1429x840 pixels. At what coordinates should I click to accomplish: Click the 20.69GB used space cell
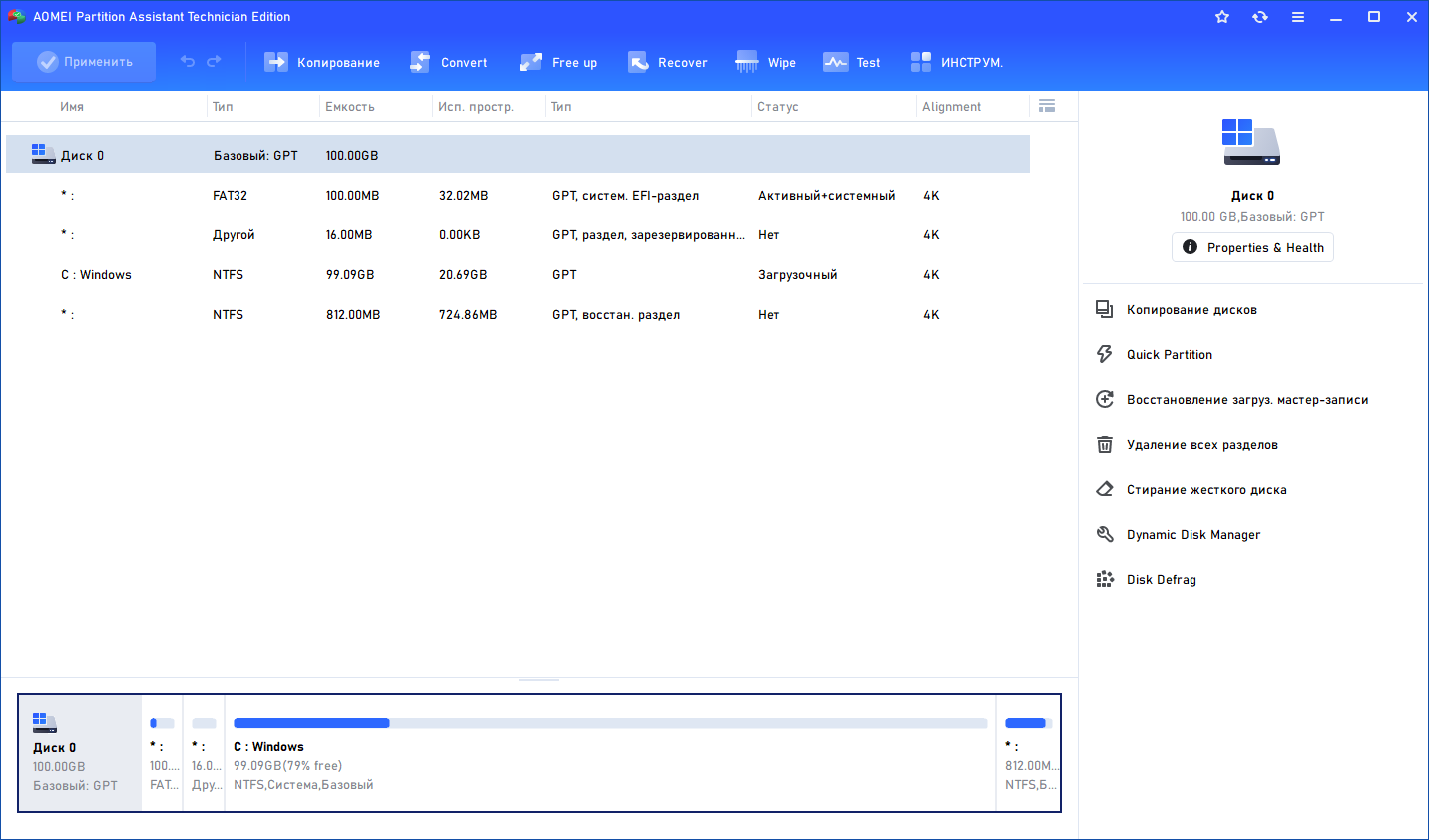tap(463, 275)
